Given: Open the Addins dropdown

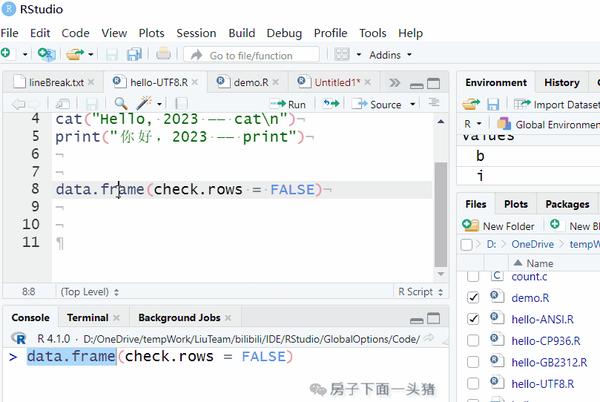Looking at the screenshot, I should [390, 55].
